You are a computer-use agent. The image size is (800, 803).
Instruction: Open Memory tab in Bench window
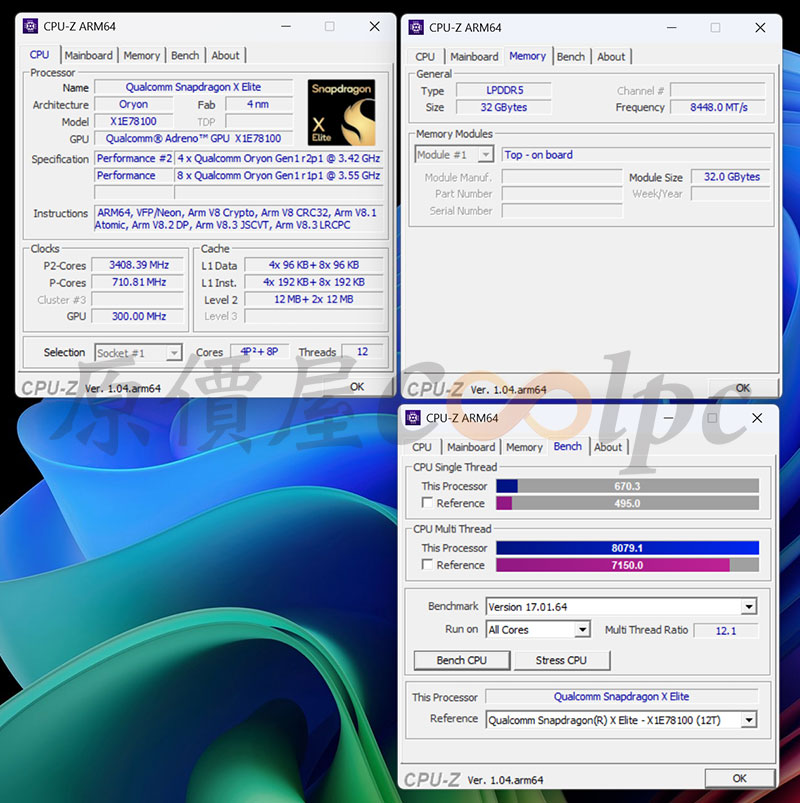click(524, 447)
